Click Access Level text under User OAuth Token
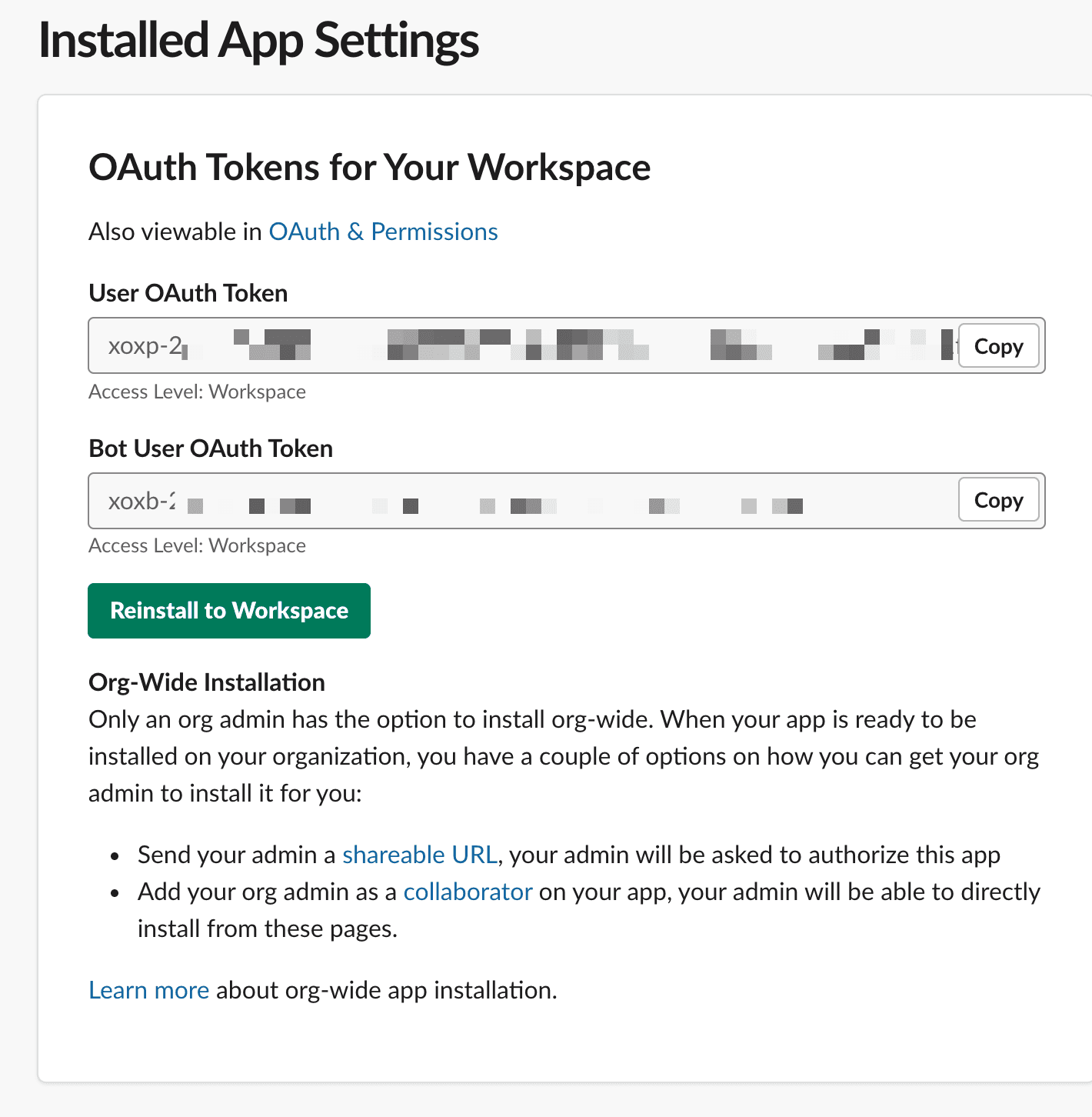The image size is (1092, 1117). pos(197,392)
